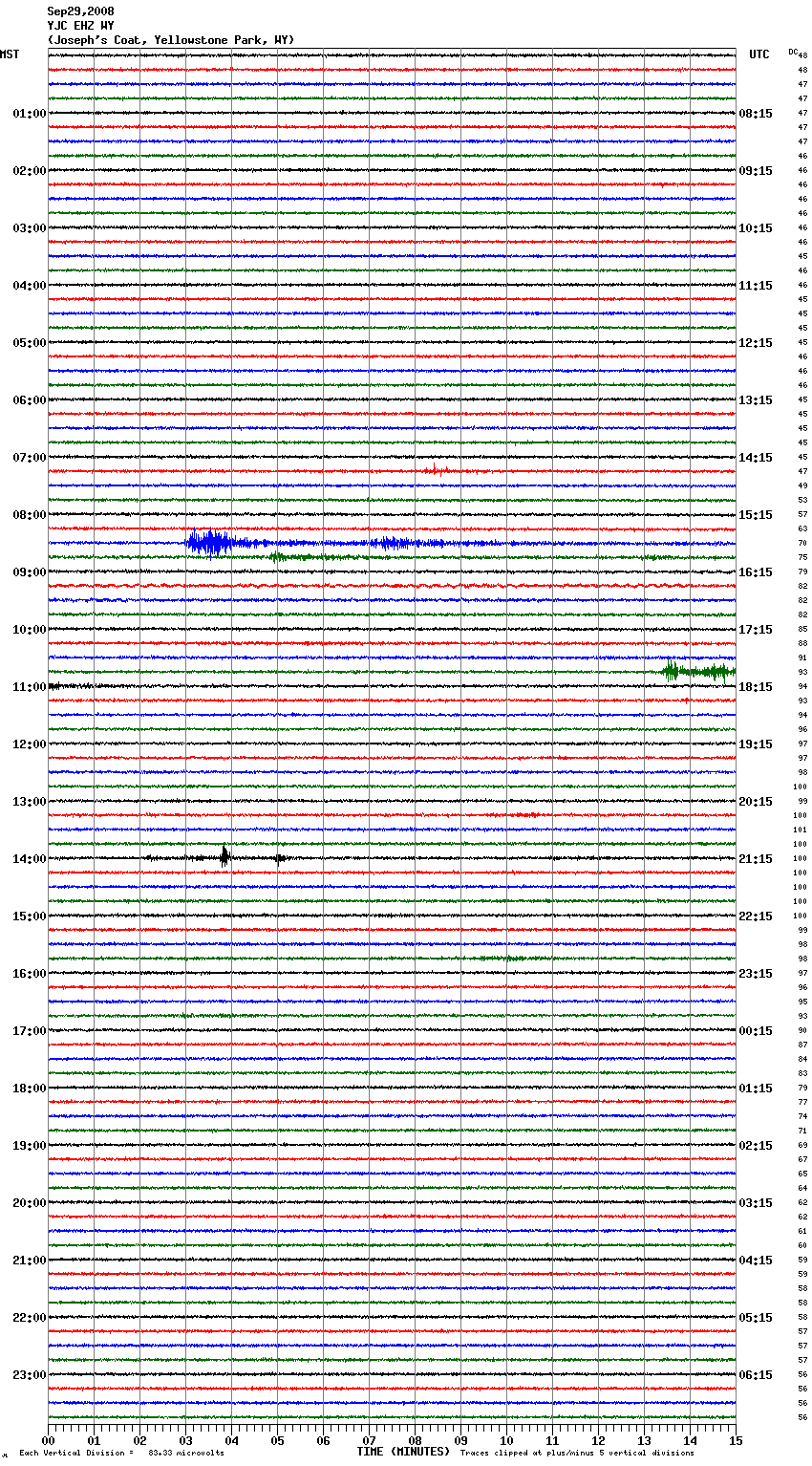Viewport: 812px width, 1466px height.
Task: Select the 05:00 MST hour label
Action: click(x=30, y=343)
